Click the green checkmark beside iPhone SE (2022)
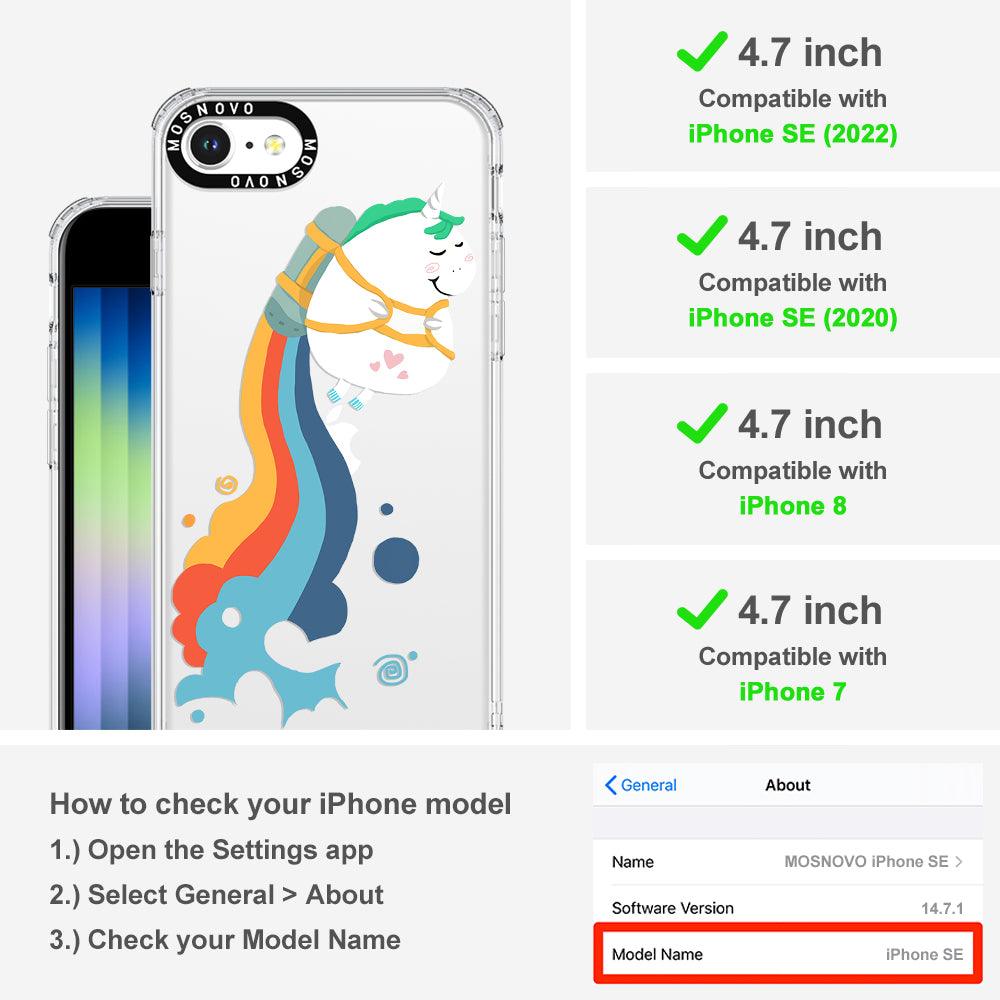This screenshot has height=1000, width=1000. tap(702, 51)
